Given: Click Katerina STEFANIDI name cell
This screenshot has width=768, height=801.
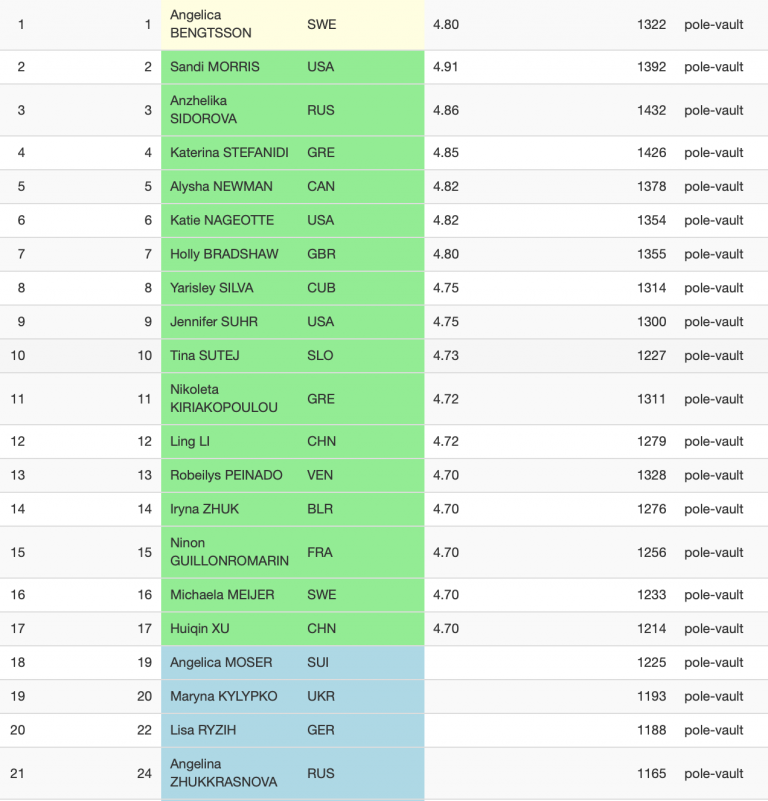Looking at the screenshot, I should coord(229,153).
